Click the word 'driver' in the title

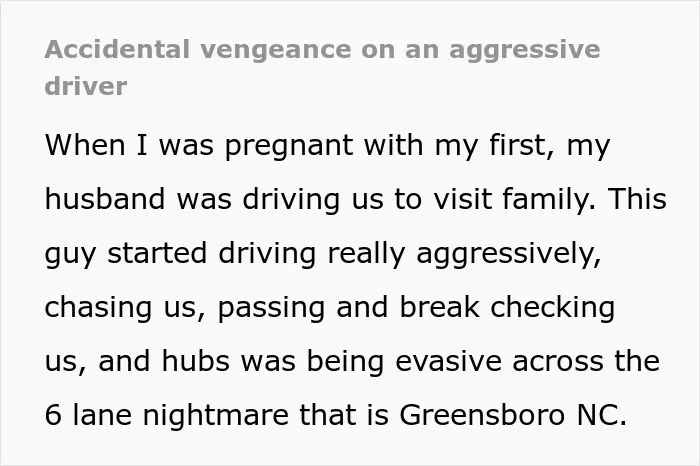tap(86, 86)
